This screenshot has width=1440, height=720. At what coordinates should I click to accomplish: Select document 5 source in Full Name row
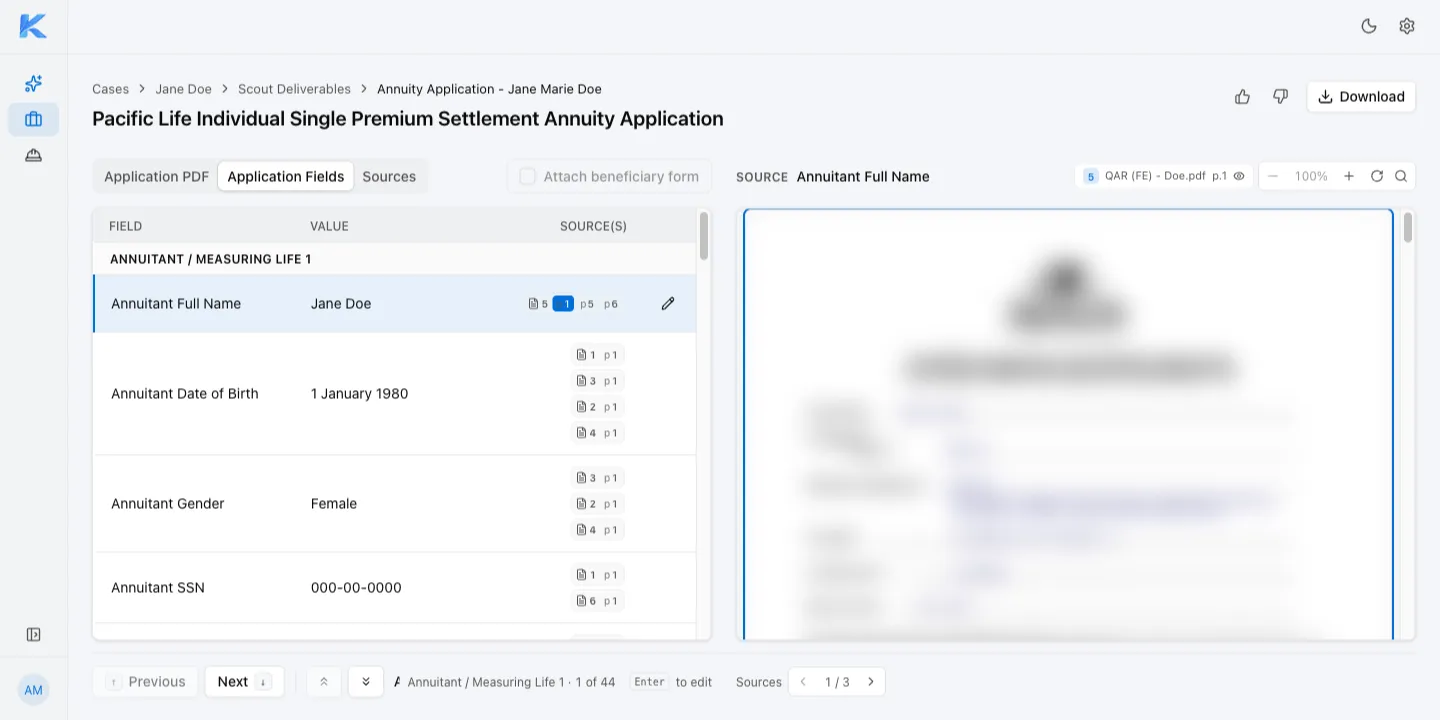click(x=538, y=304)
